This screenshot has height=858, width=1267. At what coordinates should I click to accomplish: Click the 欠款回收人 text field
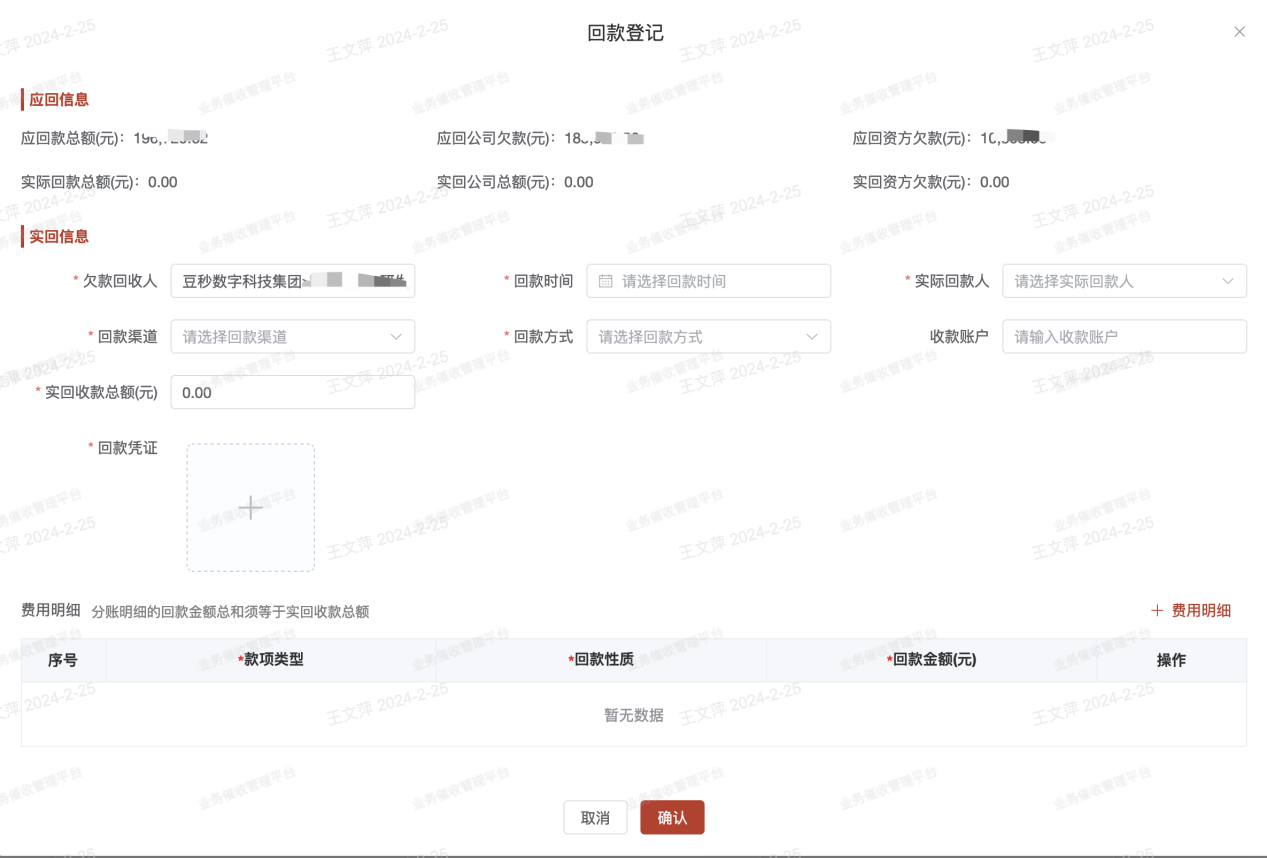(x=292, y=282)
